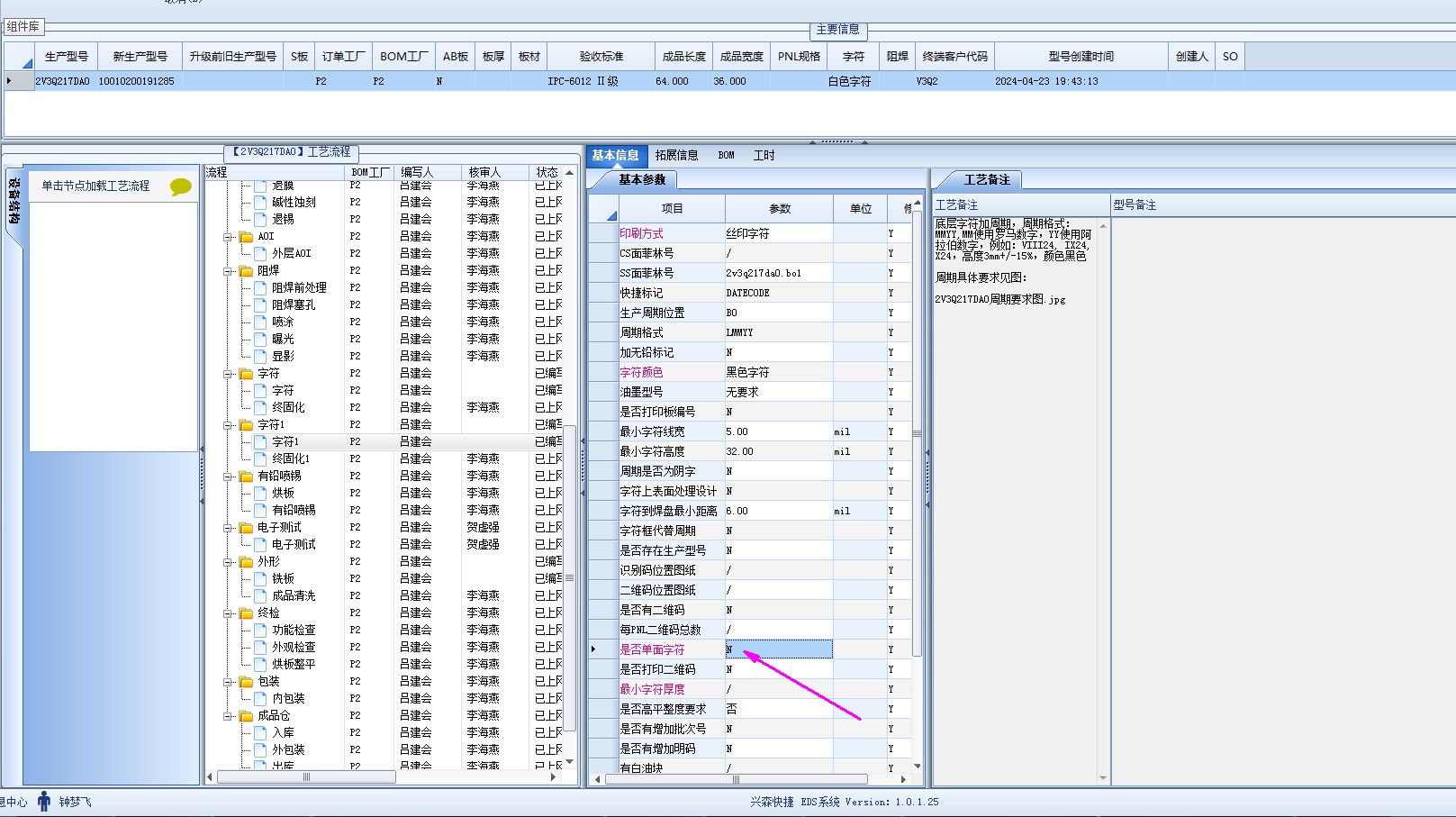
Task: Collapse the 有铅喷锡 tree node
Action: click(x=229, y=477)
